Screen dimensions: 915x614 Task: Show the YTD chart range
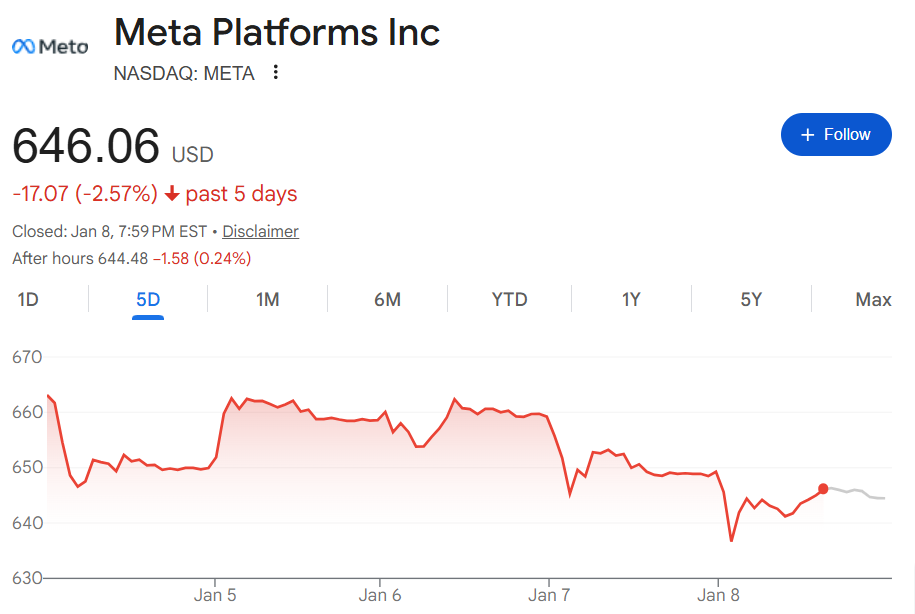tap(509, 300)
